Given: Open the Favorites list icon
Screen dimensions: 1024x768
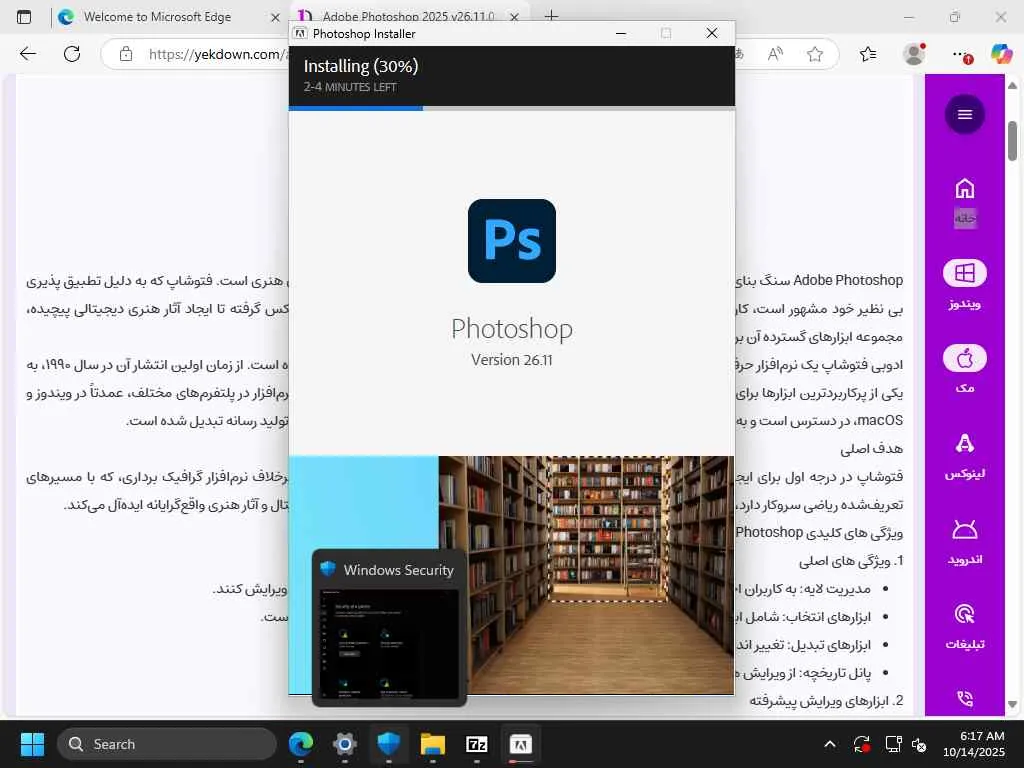Looking at the screenshot, I should pyautogui.click(x=868, y=54).
